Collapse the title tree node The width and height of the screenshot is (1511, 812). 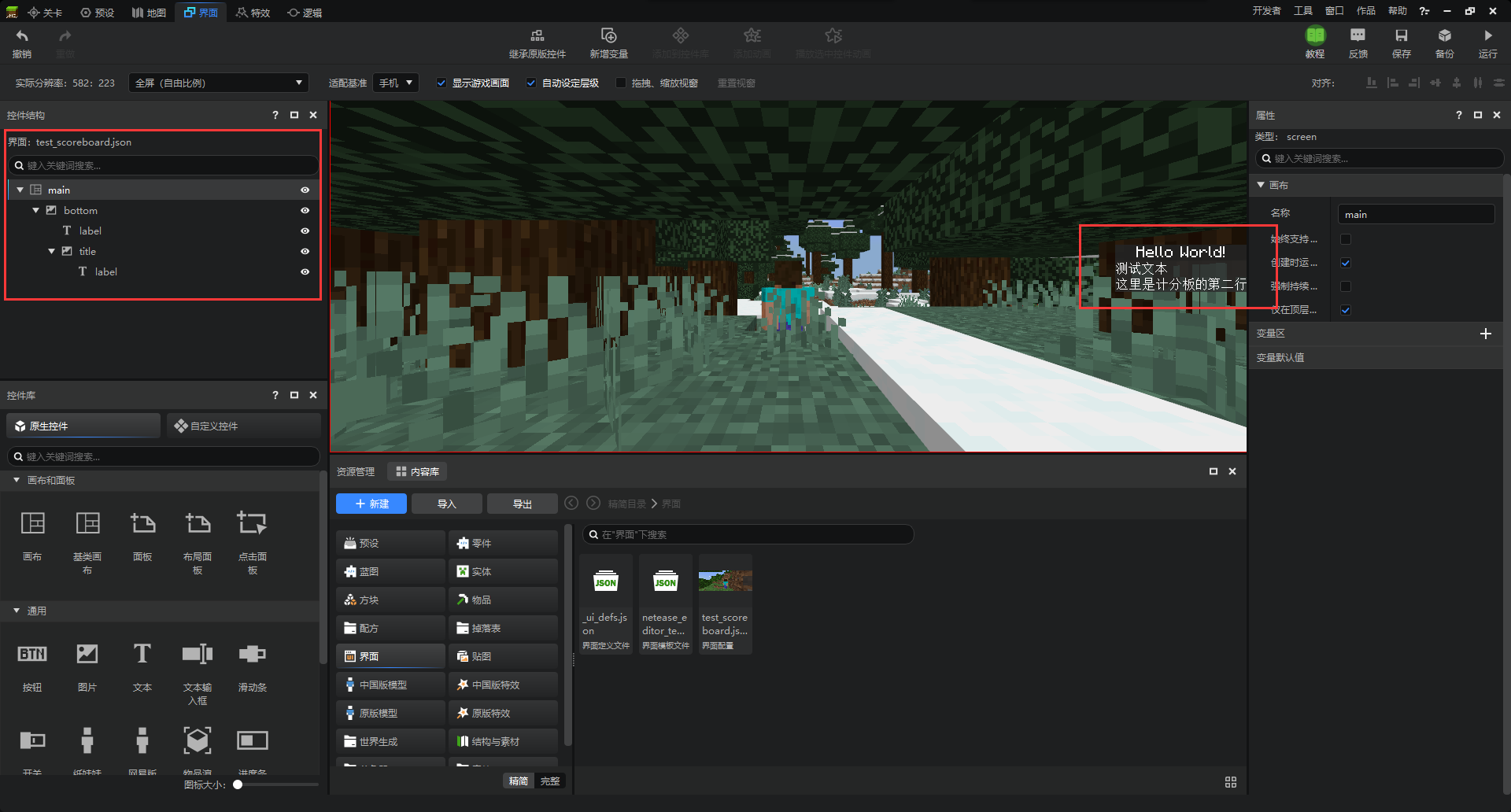(52, 251)
